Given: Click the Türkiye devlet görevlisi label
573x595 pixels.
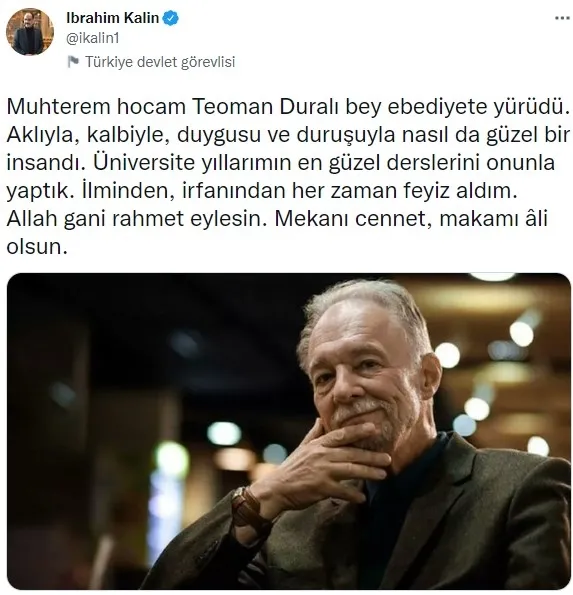Looking at the screenshot, I should point(160,62).
